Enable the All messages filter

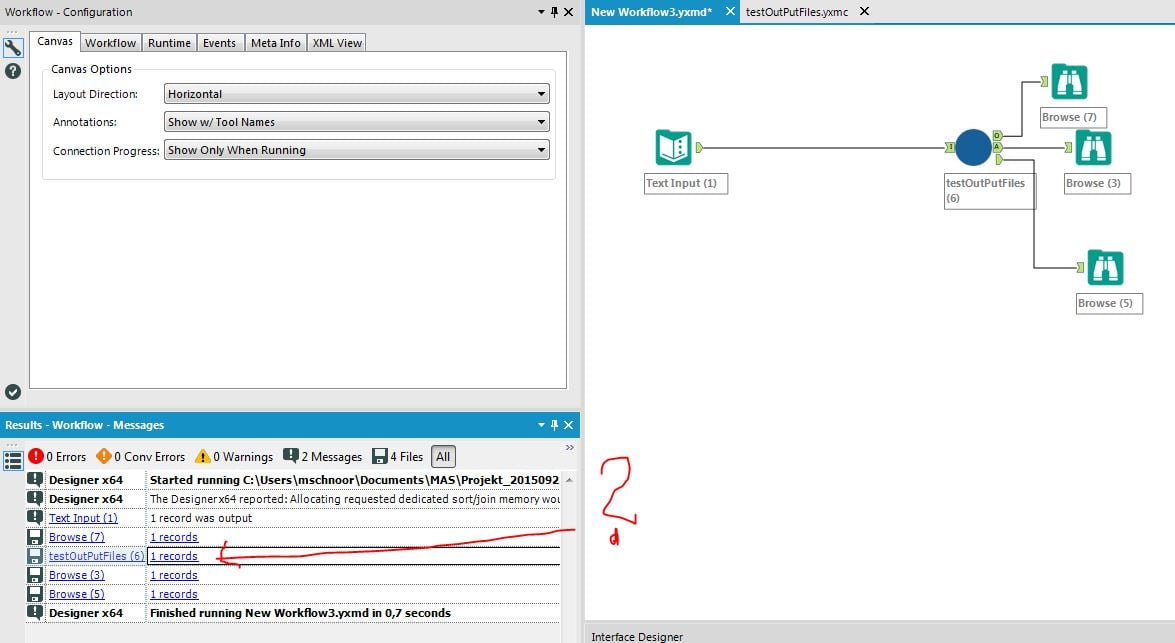(x=443, y=456)
